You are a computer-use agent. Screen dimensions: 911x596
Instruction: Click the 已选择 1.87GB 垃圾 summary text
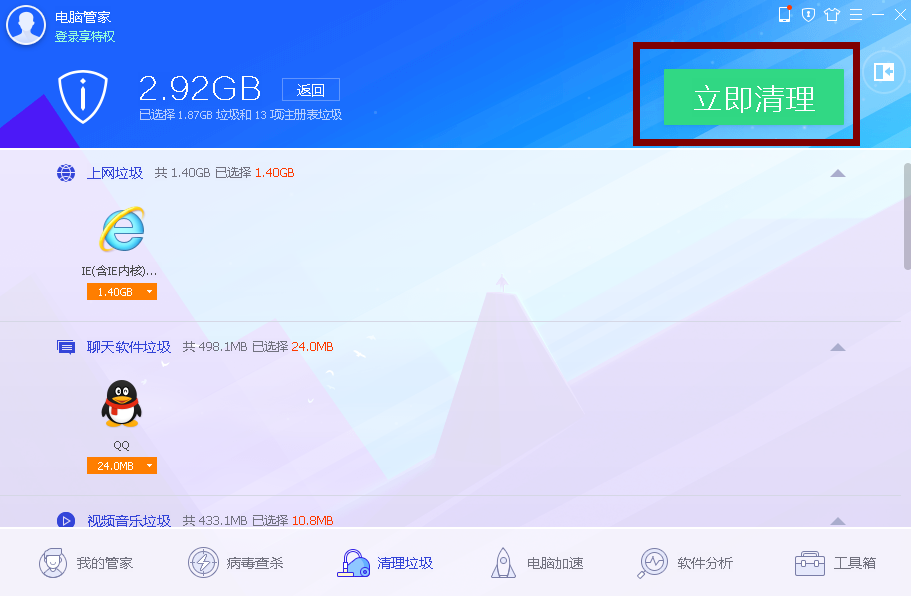[240, 115]
